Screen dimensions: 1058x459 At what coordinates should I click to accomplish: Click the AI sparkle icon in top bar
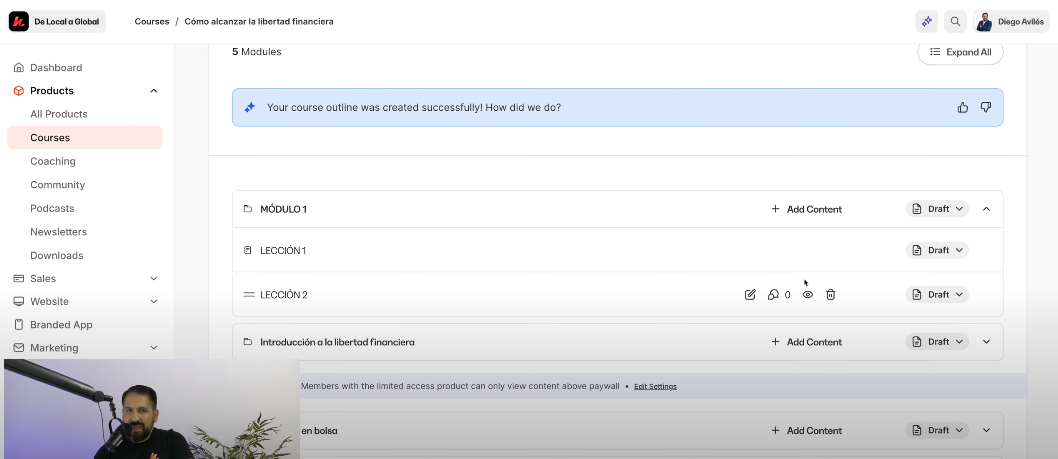click(927, 21)
